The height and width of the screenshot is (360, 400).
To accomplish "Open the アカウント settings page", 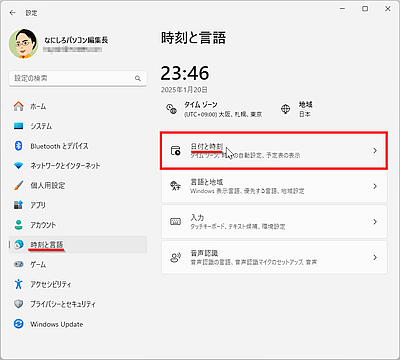I will pyautogui.click(x=78, y=225).
